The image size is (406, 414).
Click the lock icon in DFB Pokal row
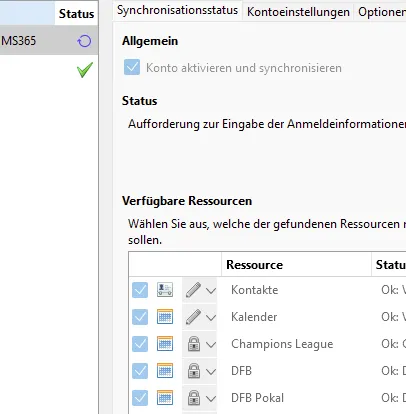194,398
